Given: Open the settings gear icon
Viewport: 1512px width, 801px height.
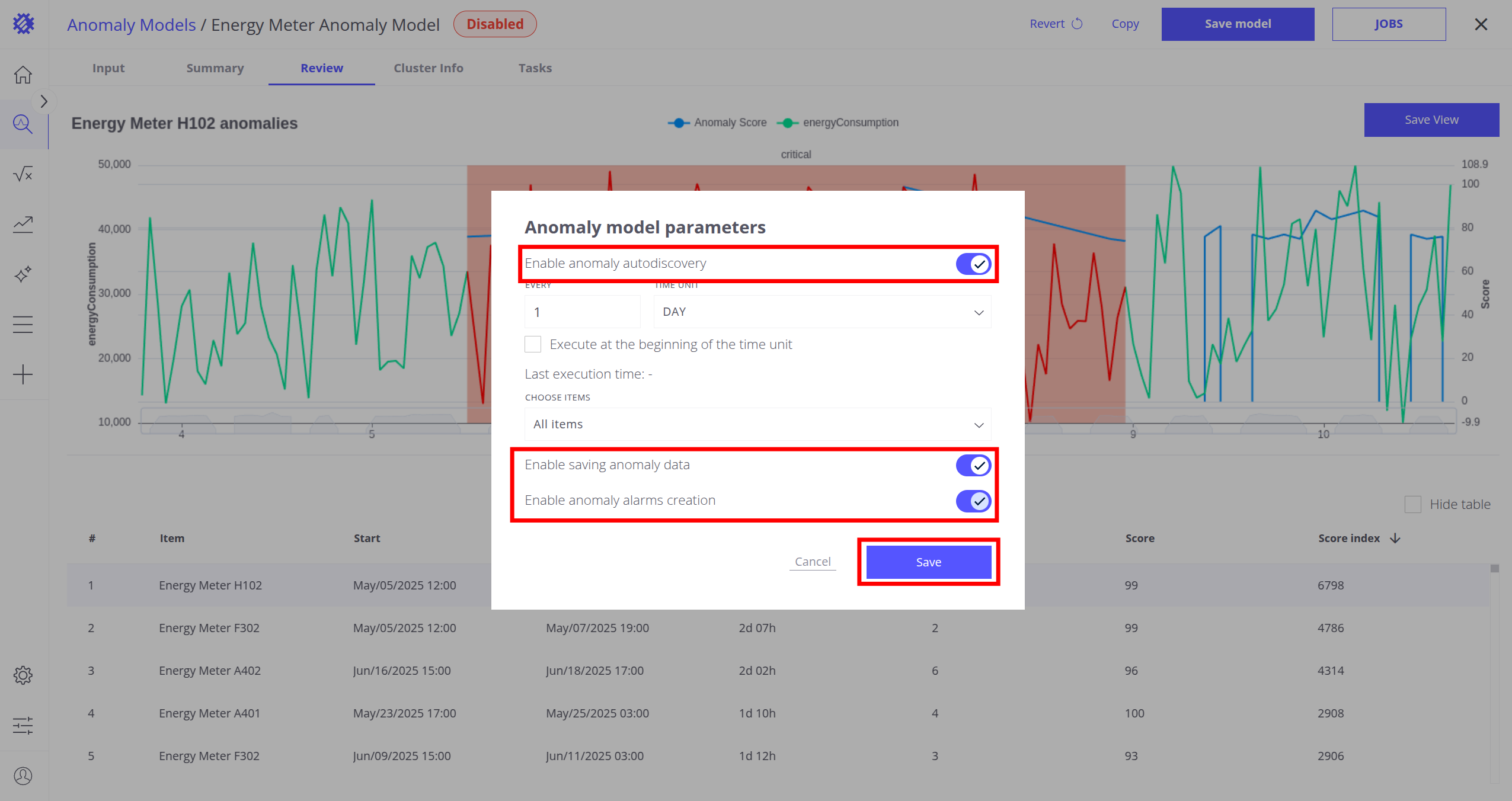Looking at the screenshot, I should click(23, 675).
